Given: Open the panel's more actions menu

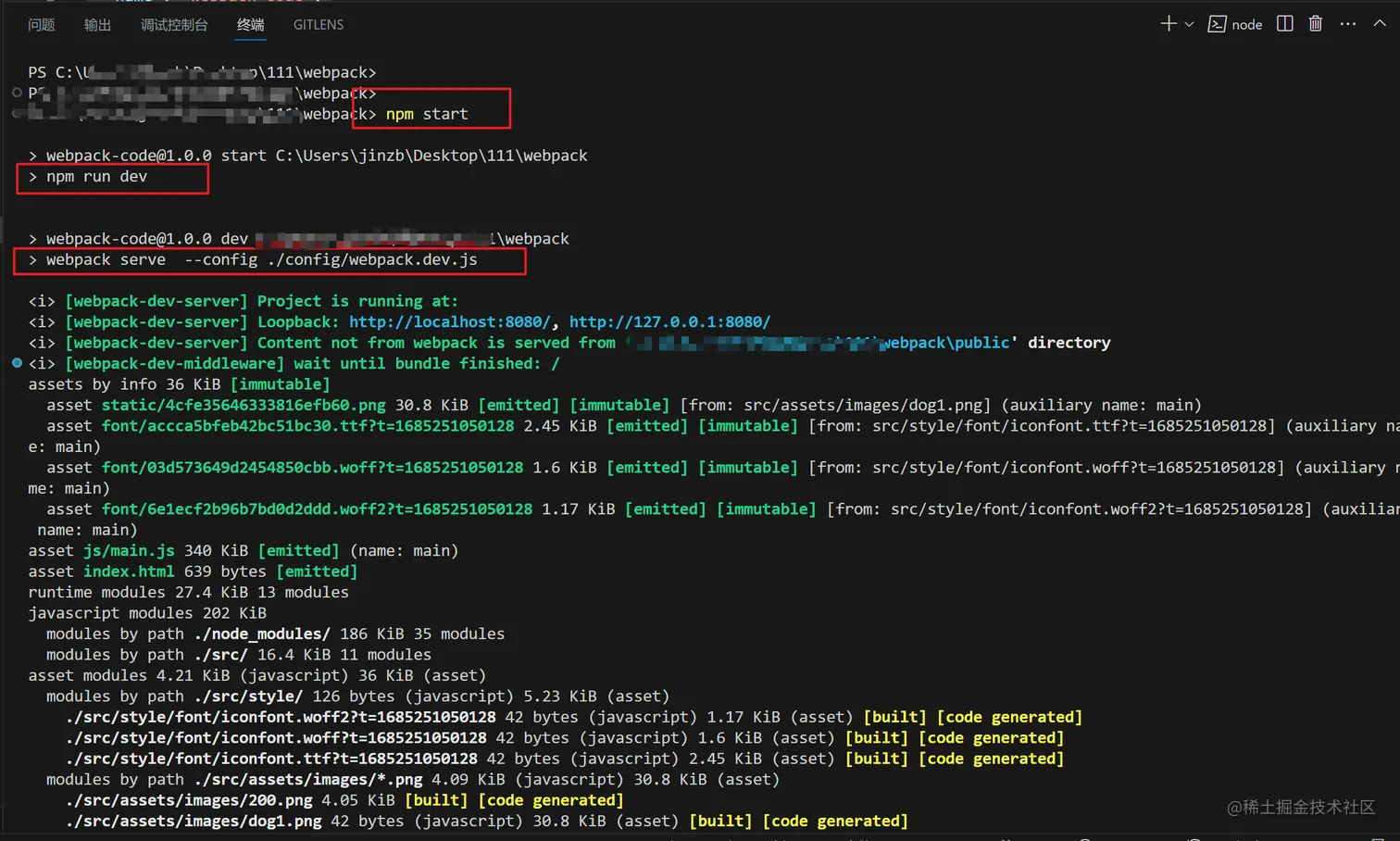Looking at the screenshot, I should click(1347, 24).
